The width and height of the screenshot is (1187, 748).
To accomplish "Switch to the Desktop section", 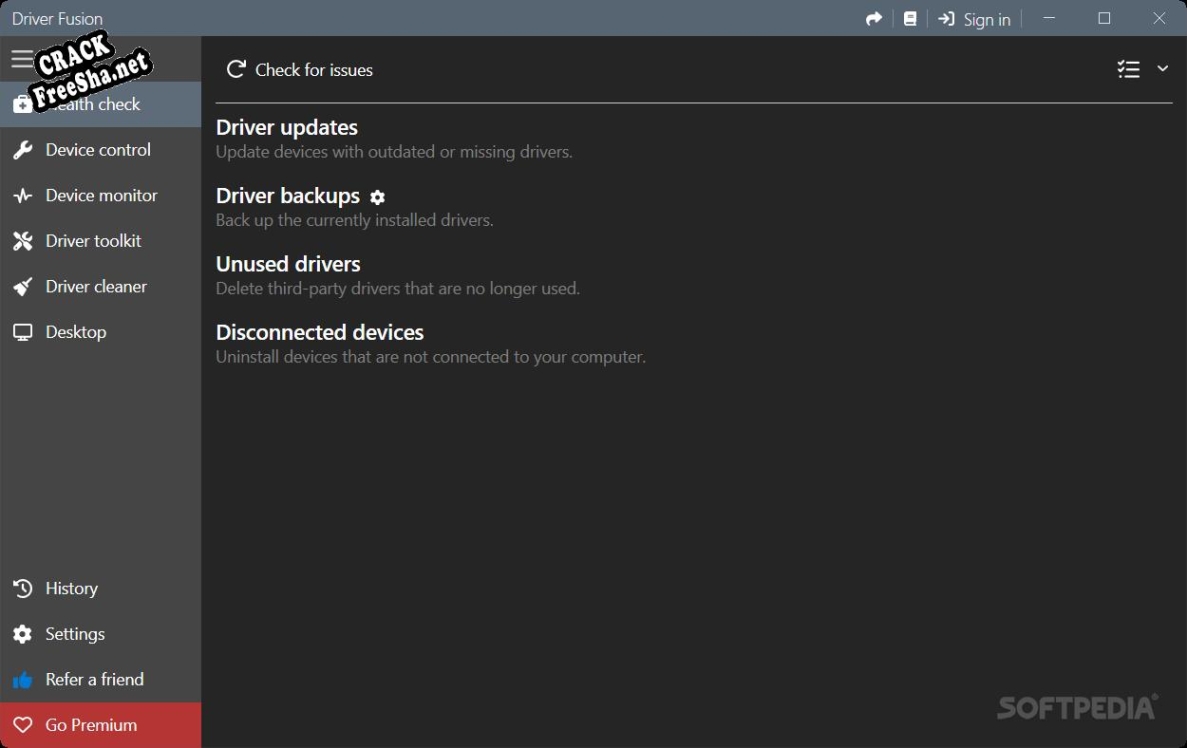I will tap(76, 332).
